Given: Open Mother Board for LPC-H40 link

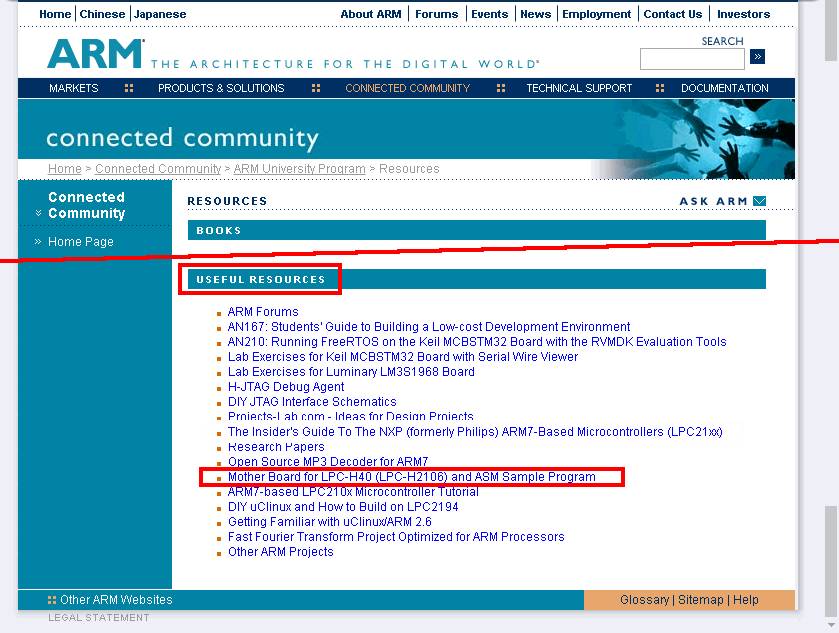Looking at the screenshot, I should 411,477.
